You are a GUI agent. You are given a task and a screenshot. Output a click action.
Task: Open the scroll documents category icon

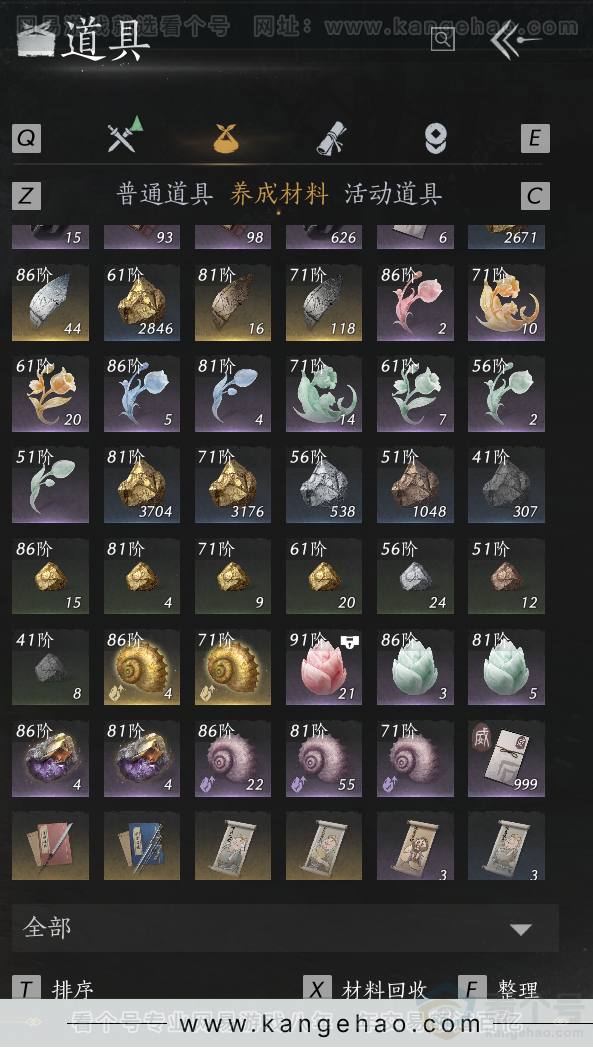(x=332, y=138)
